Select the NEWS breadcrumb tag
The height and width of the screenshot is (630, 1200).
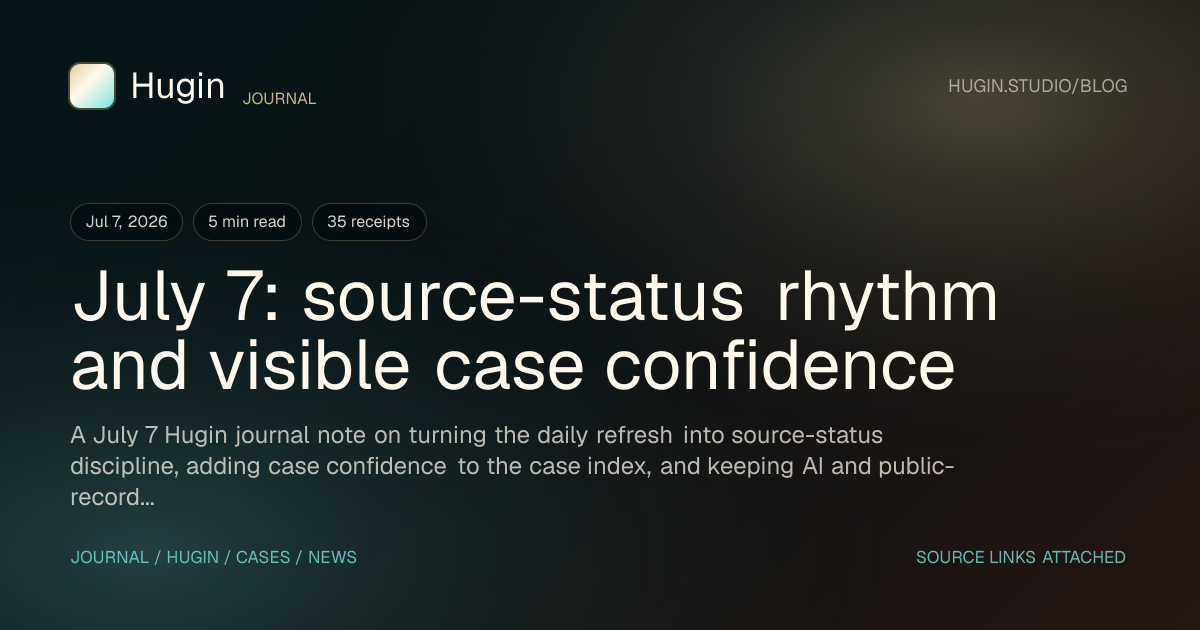pos(332,557)
